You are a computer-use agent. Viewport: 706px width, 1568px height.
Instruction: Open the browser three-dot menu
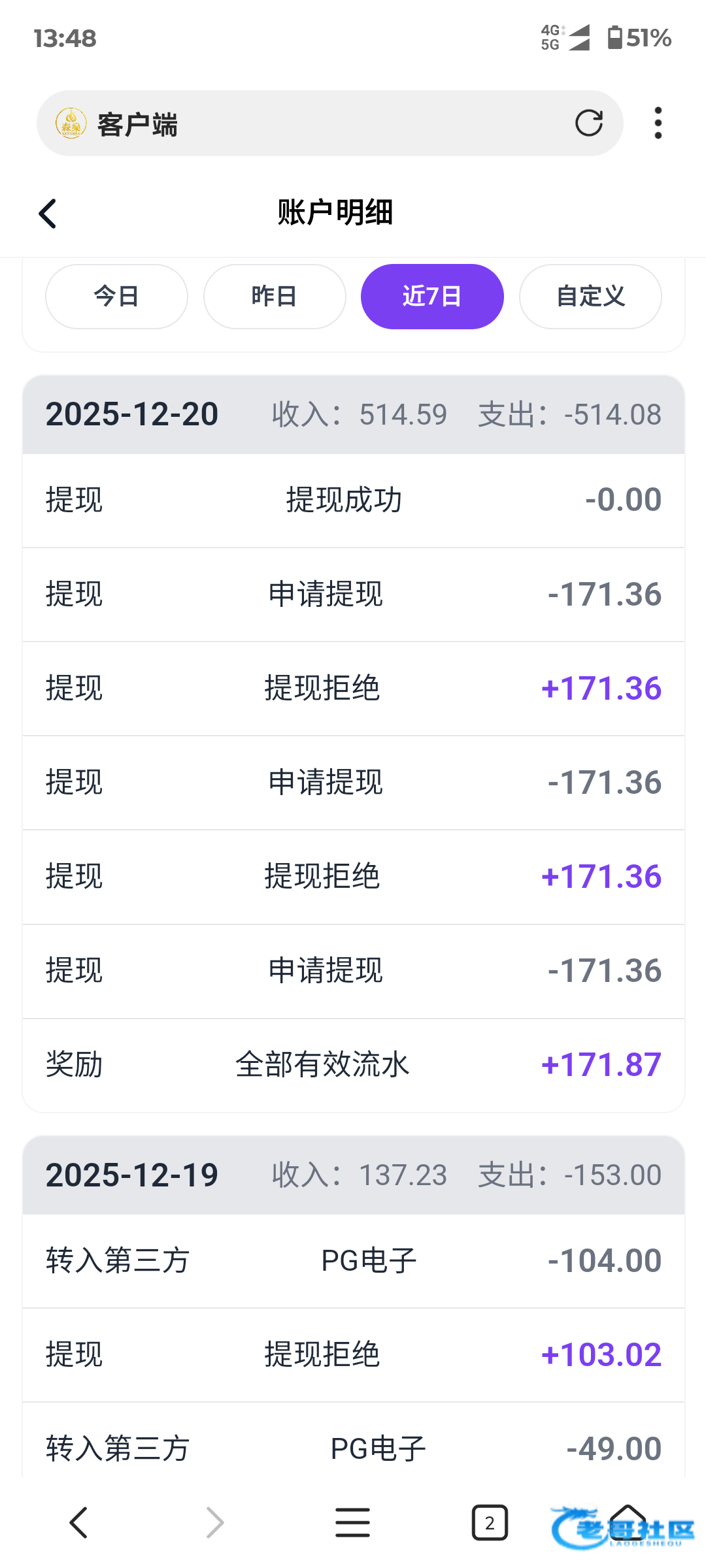tap(658, 123)
